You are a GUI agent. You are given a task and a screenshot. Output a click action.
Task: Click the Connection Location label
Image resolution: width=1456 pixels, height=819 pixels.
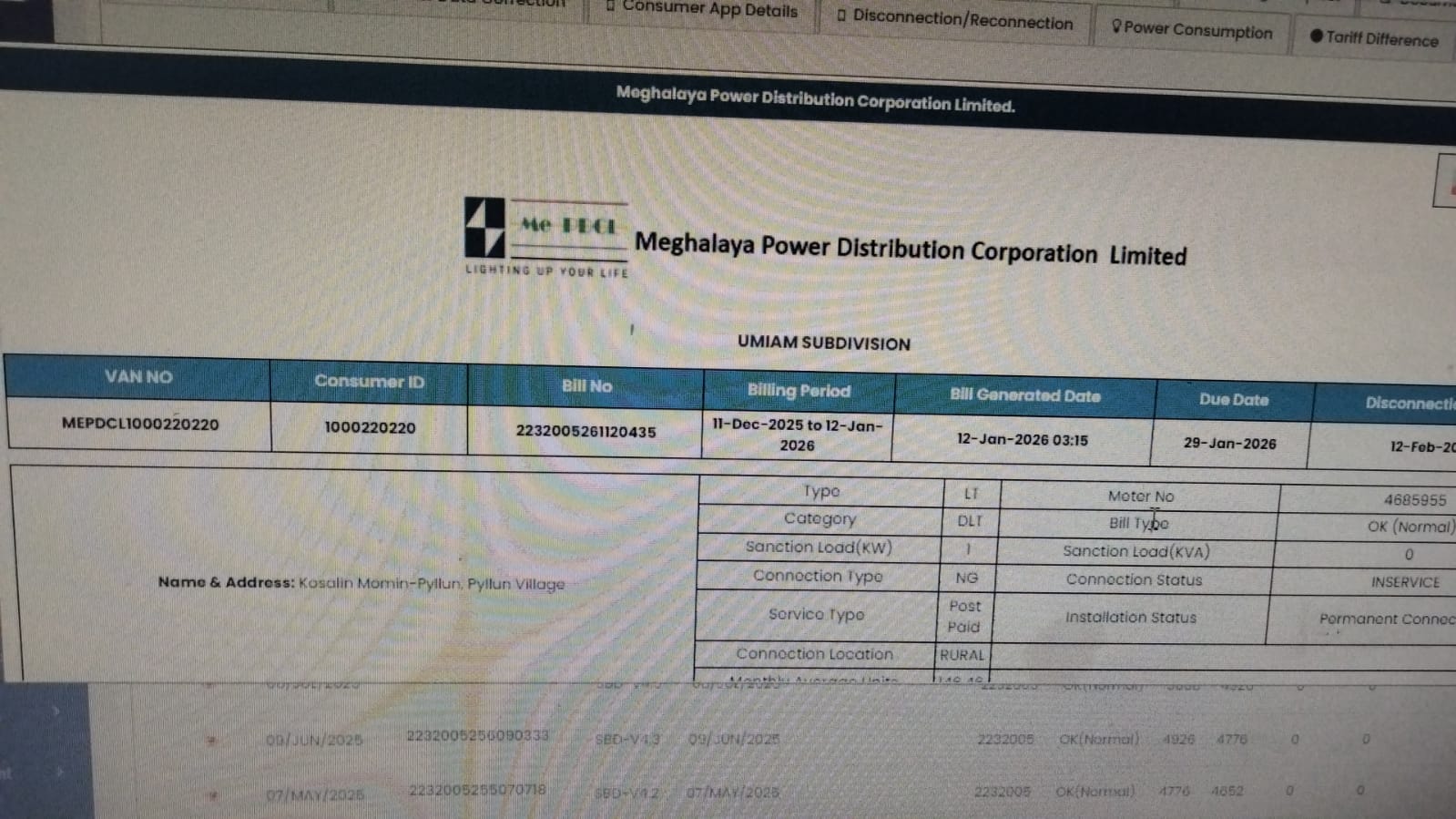click(814, 654)
